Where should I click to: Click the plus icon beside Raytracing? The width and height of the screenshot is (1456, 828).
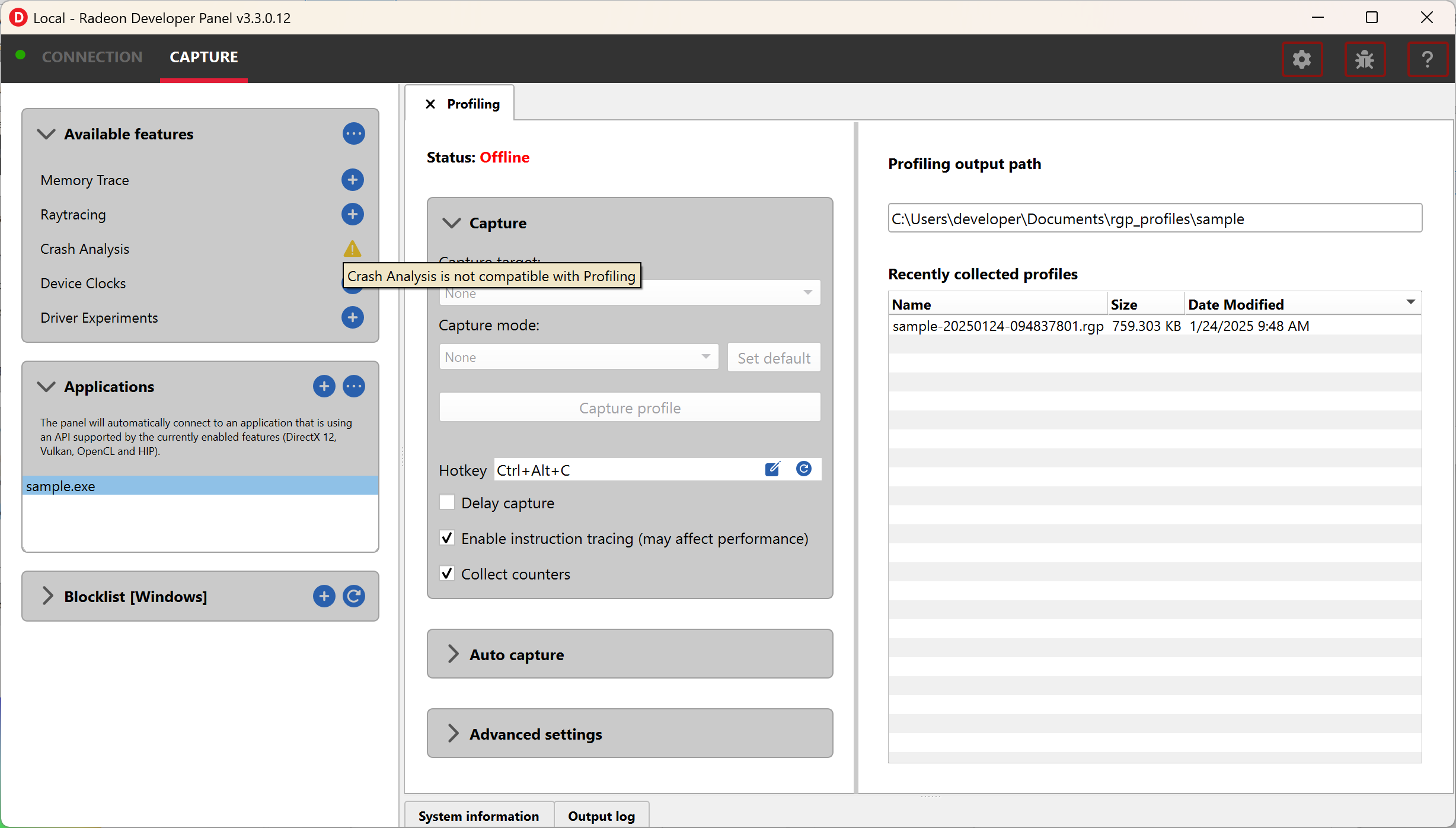point(353,214)
